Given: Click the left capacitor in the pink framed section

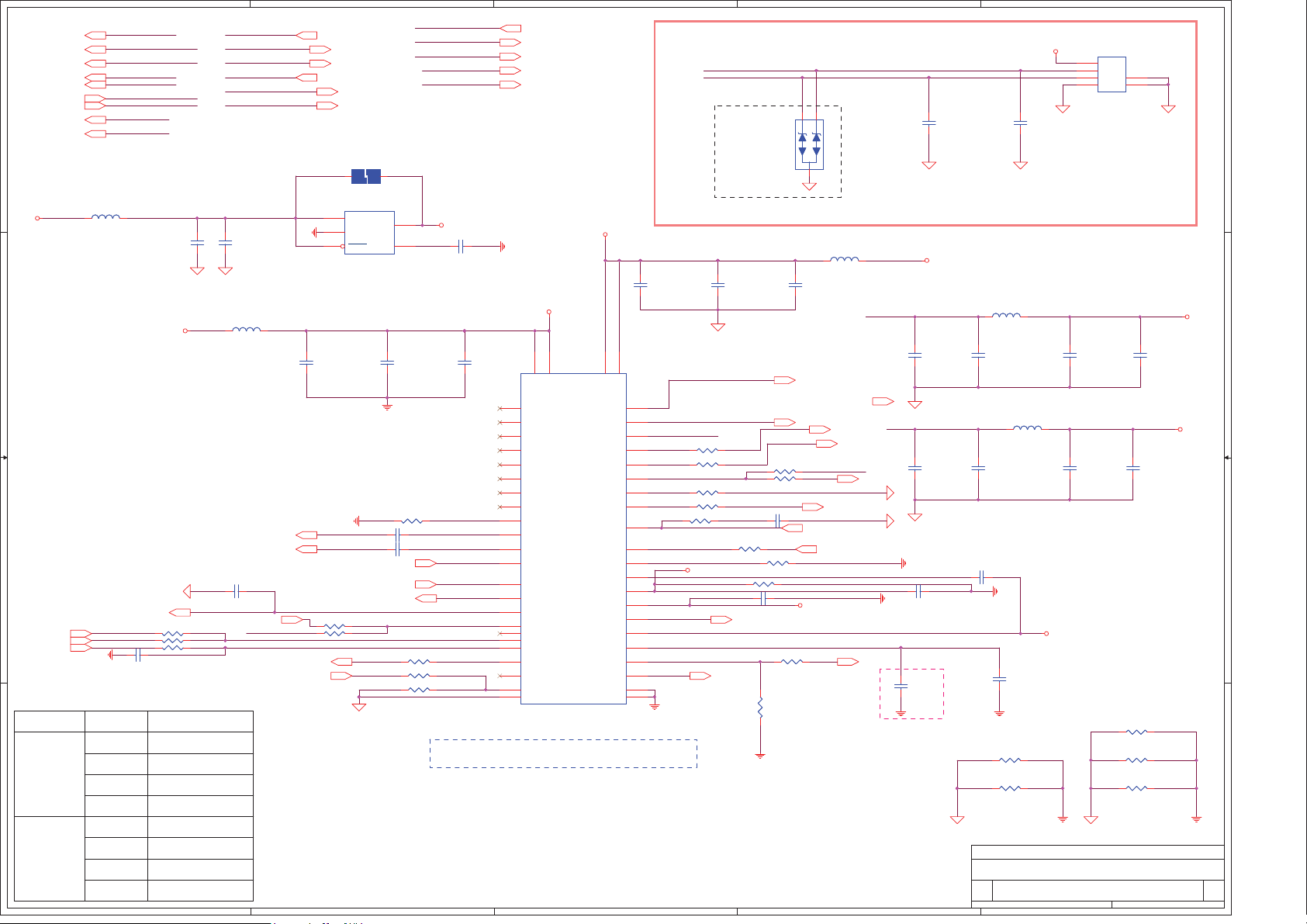Looking at the screenshot, I should tap(928, 123).
